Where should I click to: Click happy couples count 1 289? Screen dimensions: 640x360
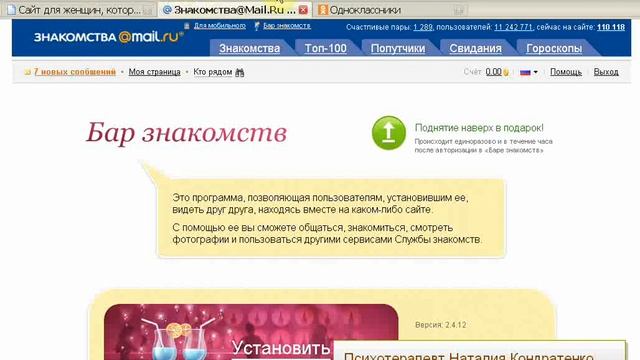point(422,27)
